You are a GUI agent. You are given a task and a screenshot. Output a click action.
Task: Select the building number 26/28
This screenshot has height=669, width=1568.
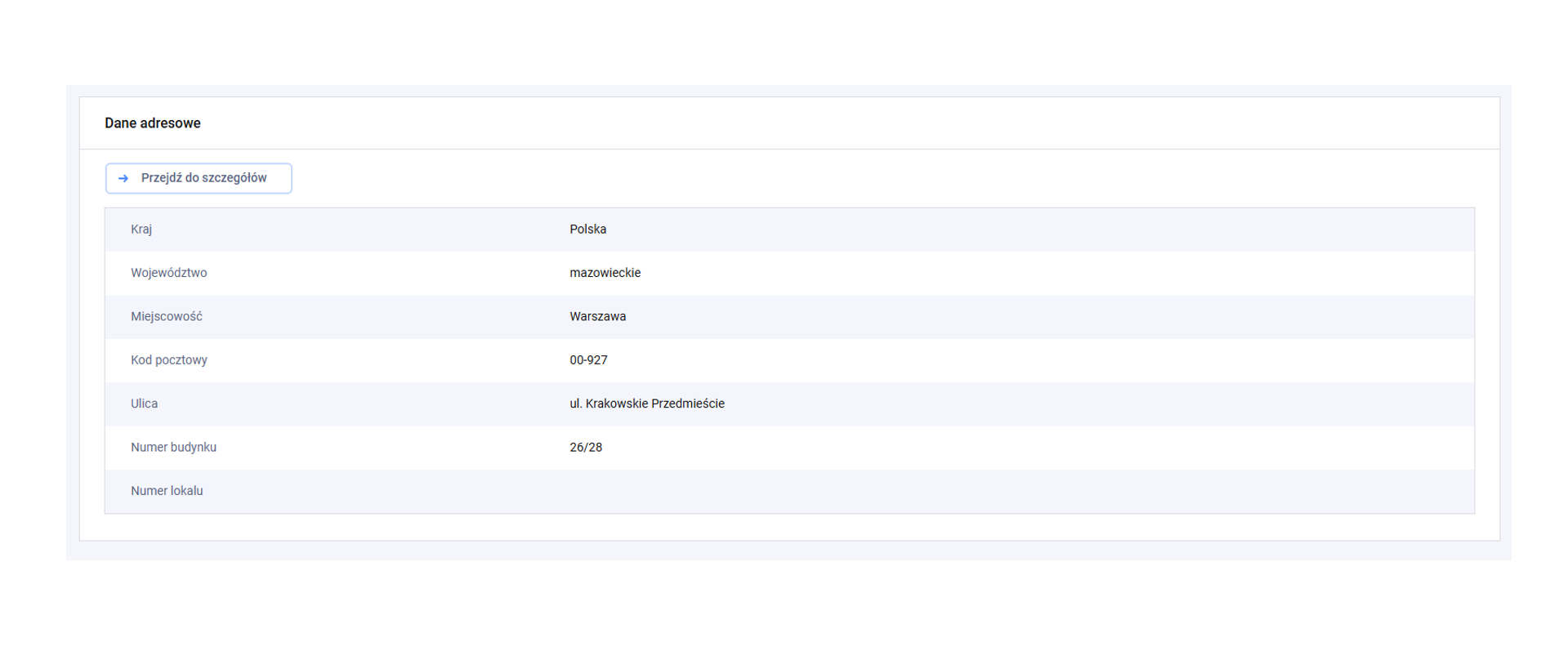586,448
